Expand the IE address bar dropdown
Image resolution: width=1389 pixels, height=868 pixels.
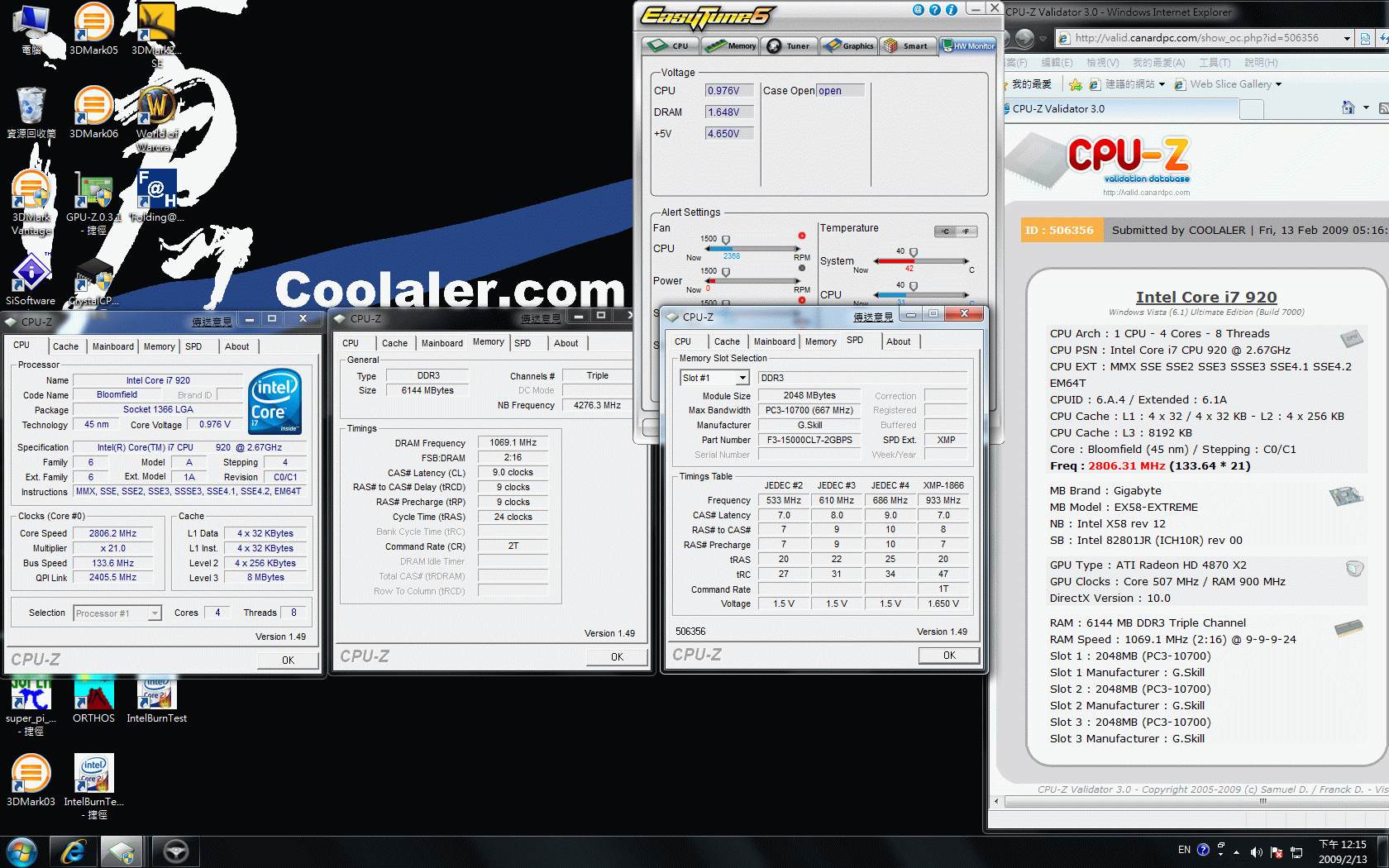pos(1347,38)
